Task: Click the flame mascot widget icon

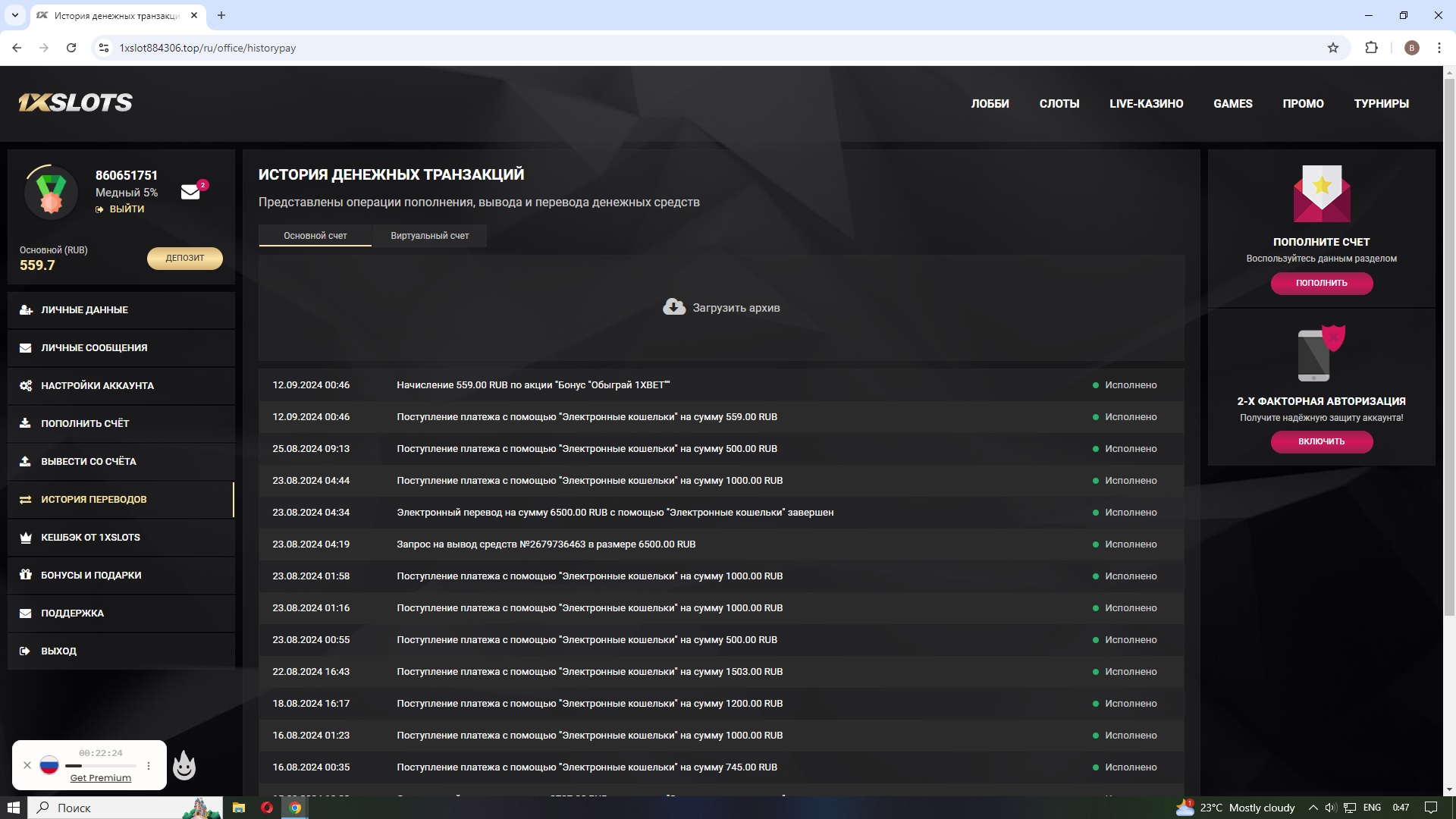Action: (x=184, y=766)
